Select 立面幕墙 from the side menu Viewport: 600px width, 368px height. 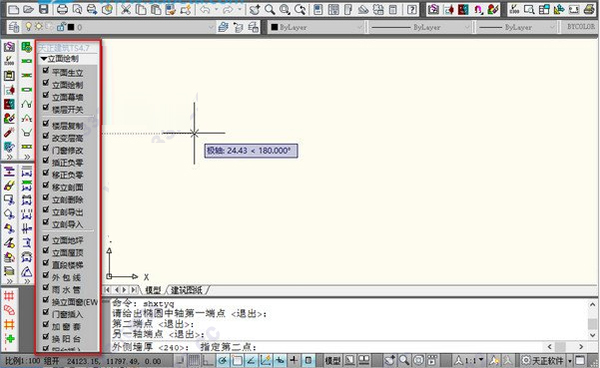pos(68,97)
